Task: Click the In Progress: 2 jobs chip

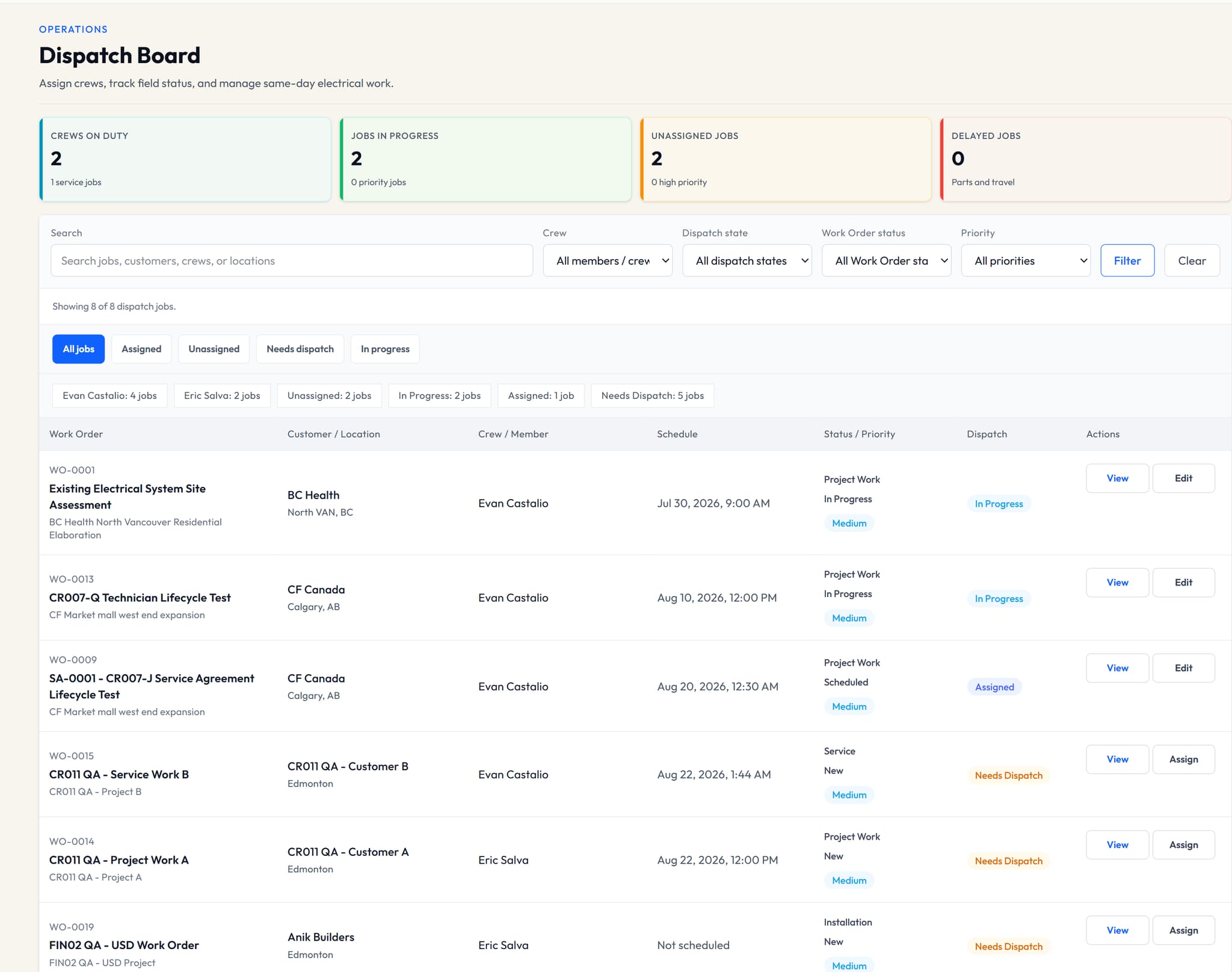Action: (x=439, y=395)
